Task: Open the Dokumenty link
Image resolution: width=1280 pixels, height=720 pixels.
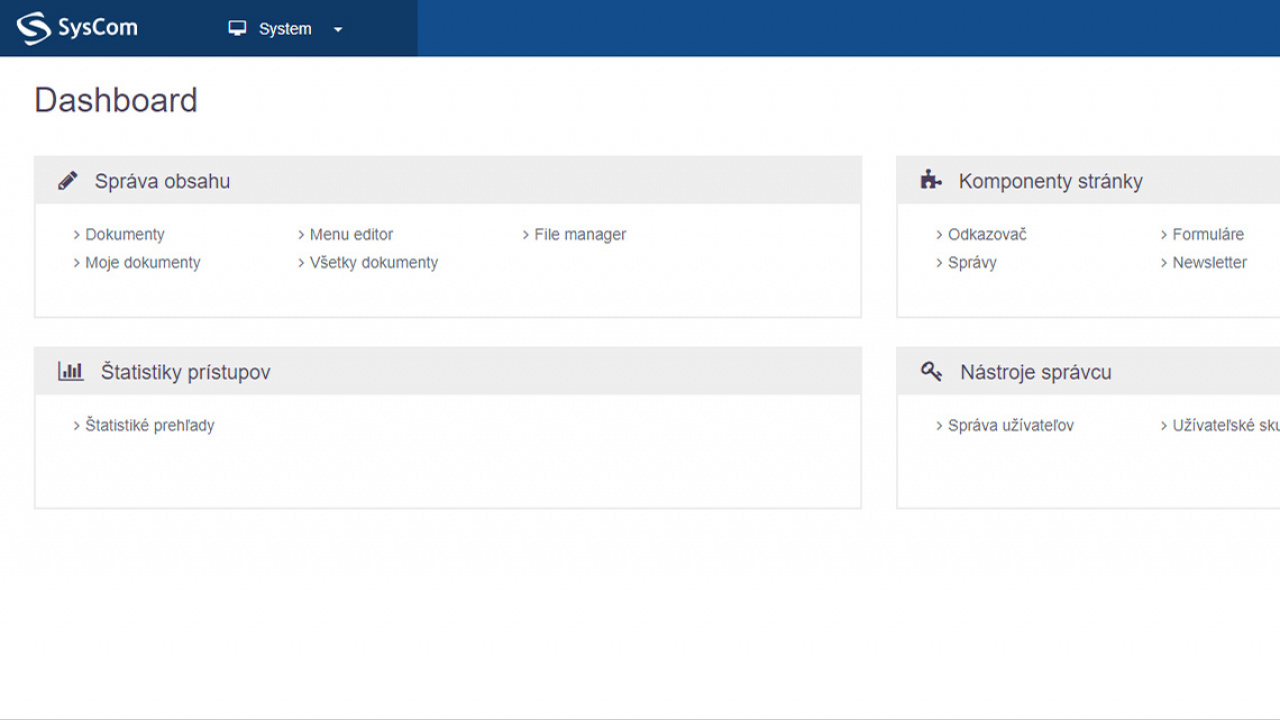Action: coord(124,234)
